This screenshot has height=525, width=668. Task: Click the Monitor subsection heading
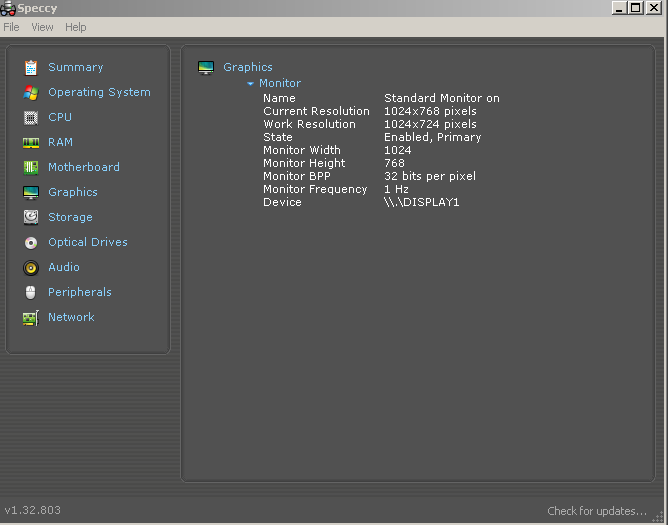[280, 83]
